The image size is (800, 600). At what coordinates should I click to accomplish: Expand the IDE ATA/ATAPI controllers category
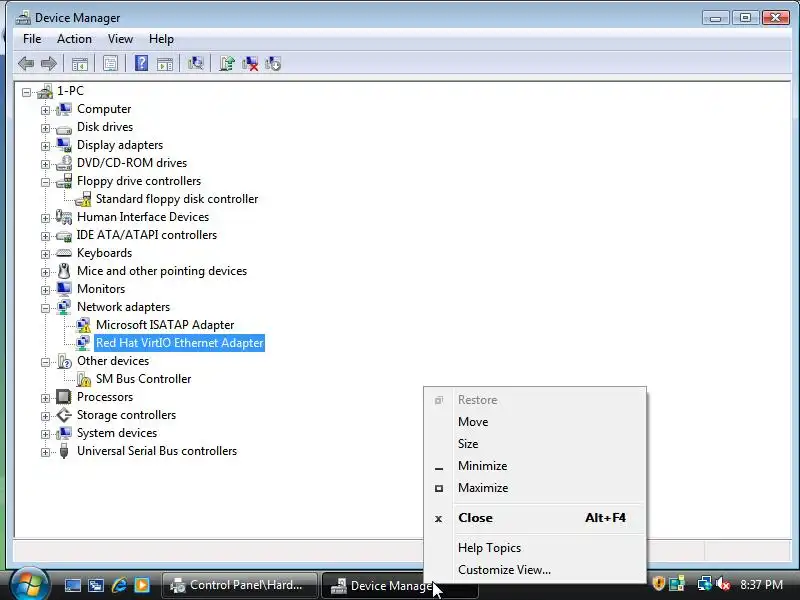tap(45, 236)
